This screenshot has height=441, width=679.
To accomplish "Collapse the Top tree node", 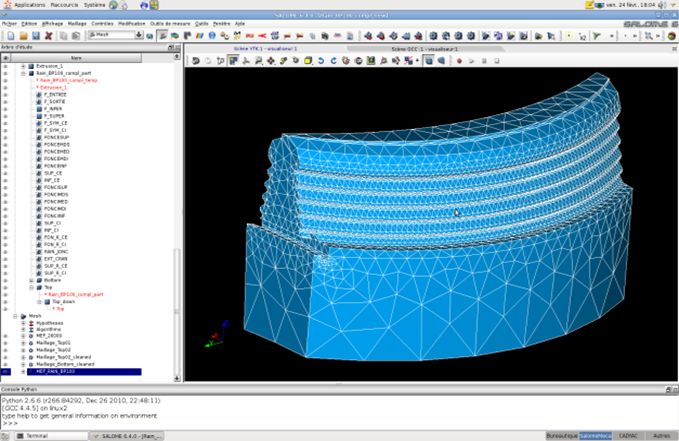I will (x=32, y=287).
